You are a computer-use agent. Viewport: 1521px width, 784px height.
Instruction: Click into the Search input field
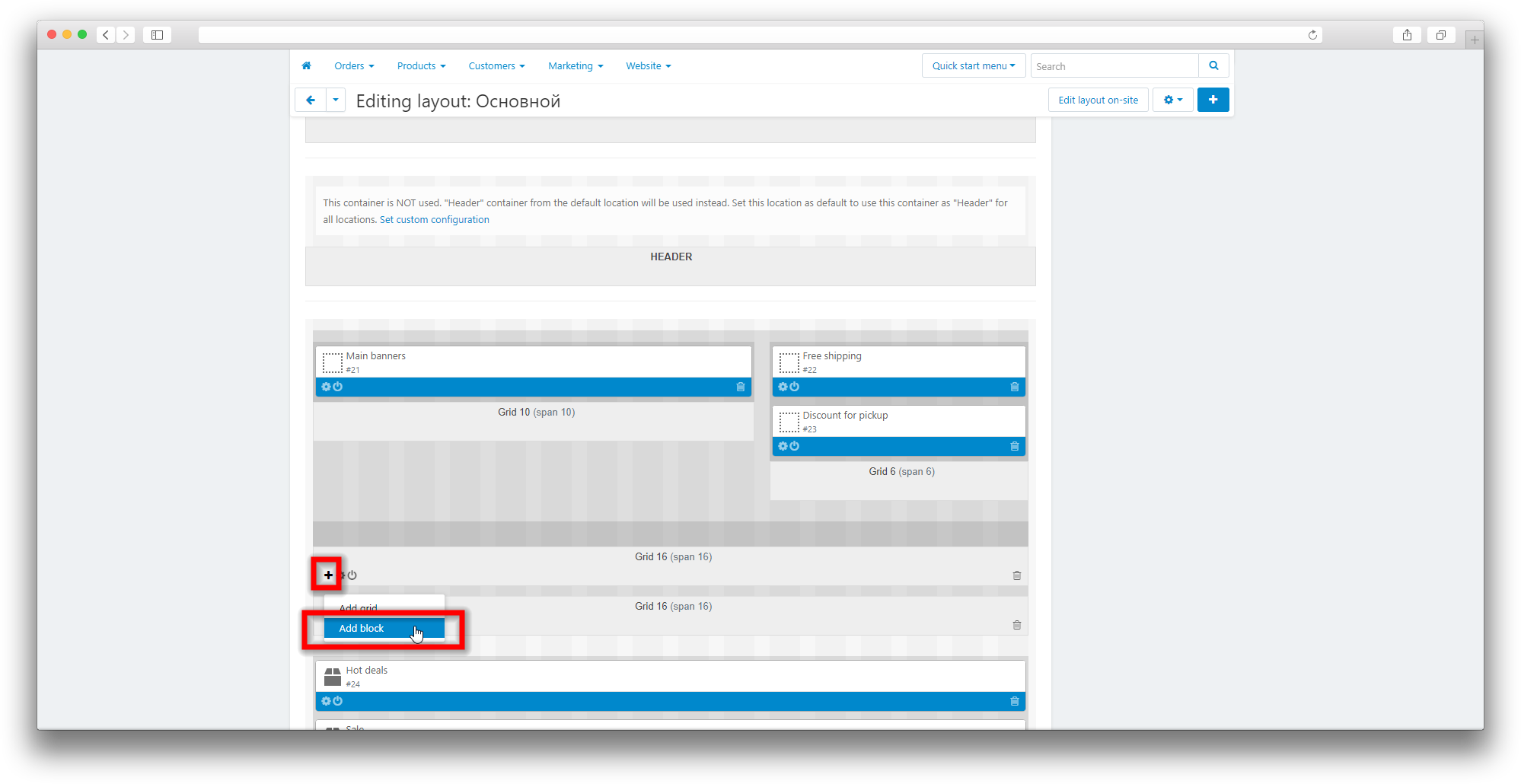coord(1114,66)
